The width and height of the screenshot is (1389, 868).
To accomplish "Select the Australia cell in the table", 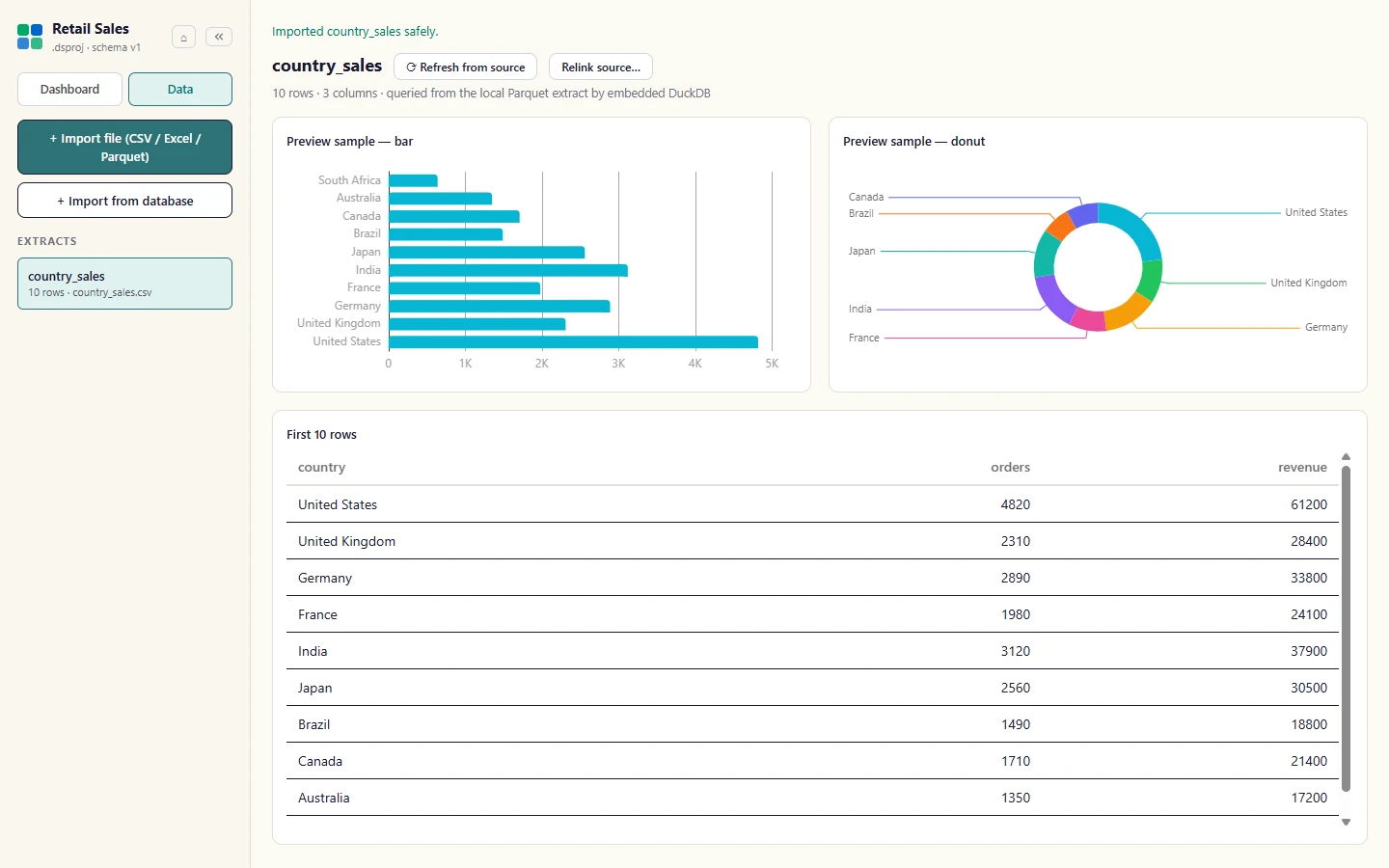I will (323, 798).
